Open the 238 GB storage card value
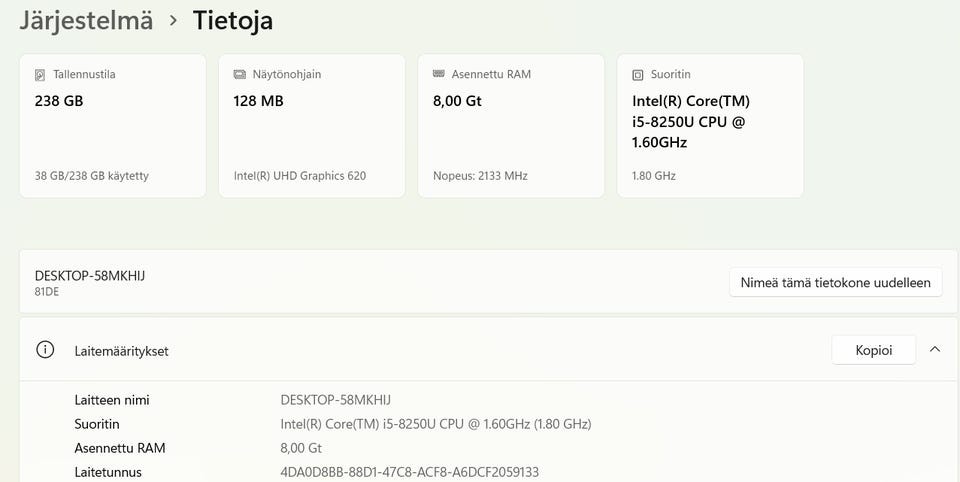The height and width of the screenshot is (482, 960). (x=59, y=101)
